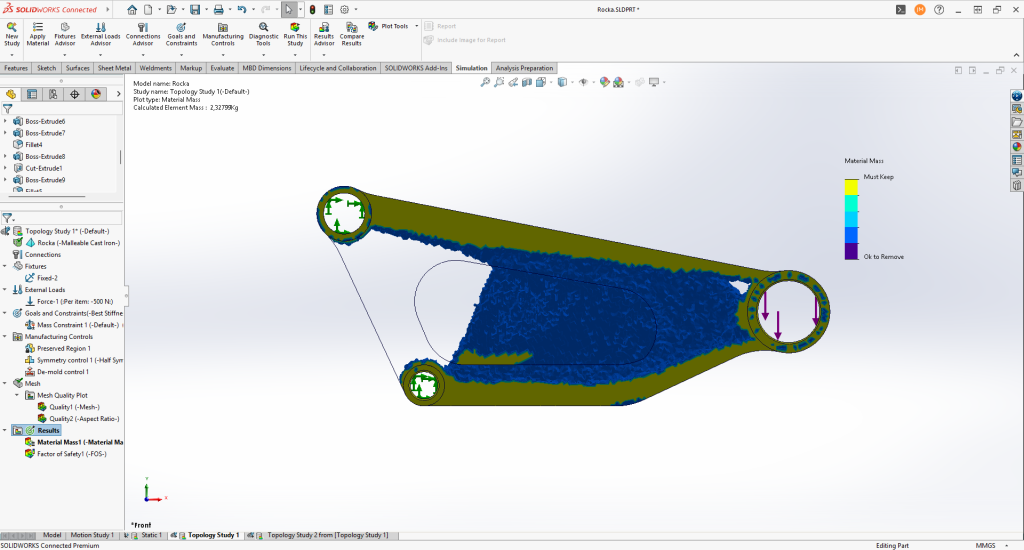The image size is (1024, 550).
Task: Click MMGS unit system in status bar
Action: pyautogui.click(x=985, y=545)
